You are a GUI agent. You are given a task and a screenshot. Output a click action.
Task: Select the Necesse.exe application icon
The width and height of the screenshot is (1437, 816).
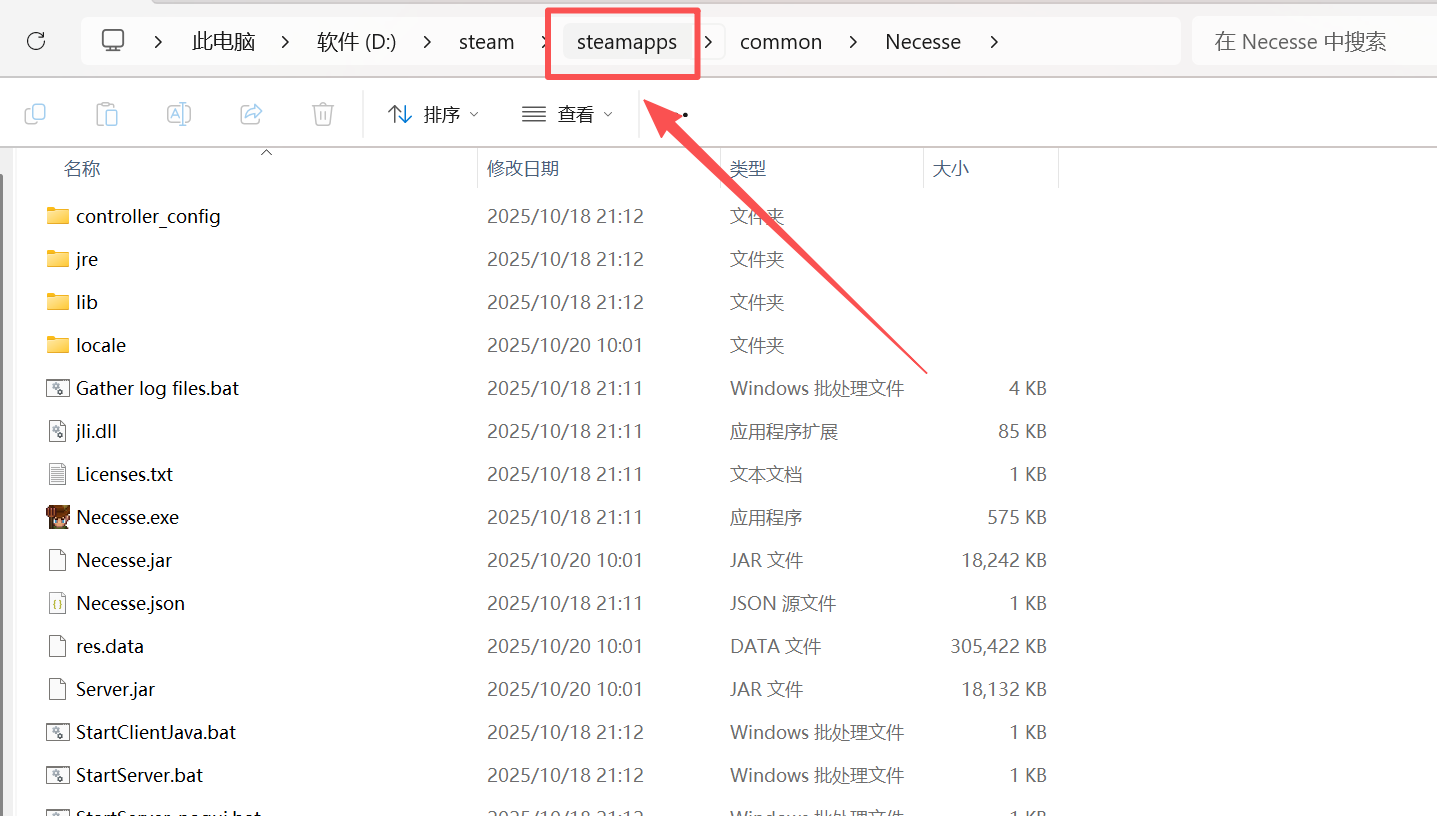tap(58, 517)
